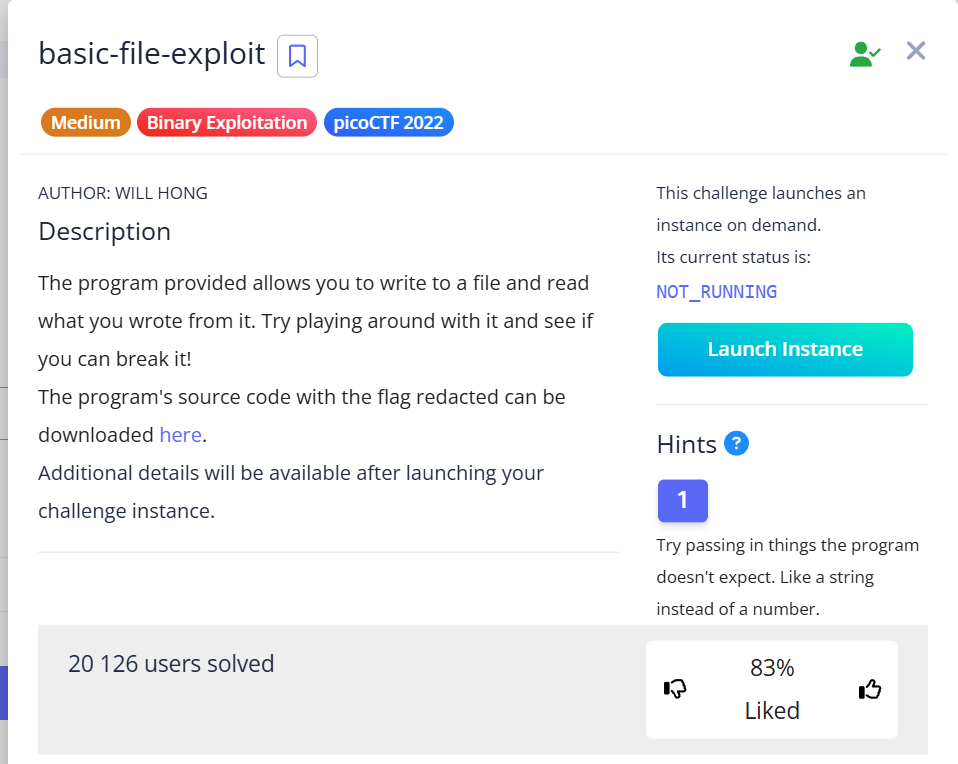The width and height of the screenshot is (958, 764).
Task: Click the NOT_RUNNING instance status text
Action: coord(716,292)
